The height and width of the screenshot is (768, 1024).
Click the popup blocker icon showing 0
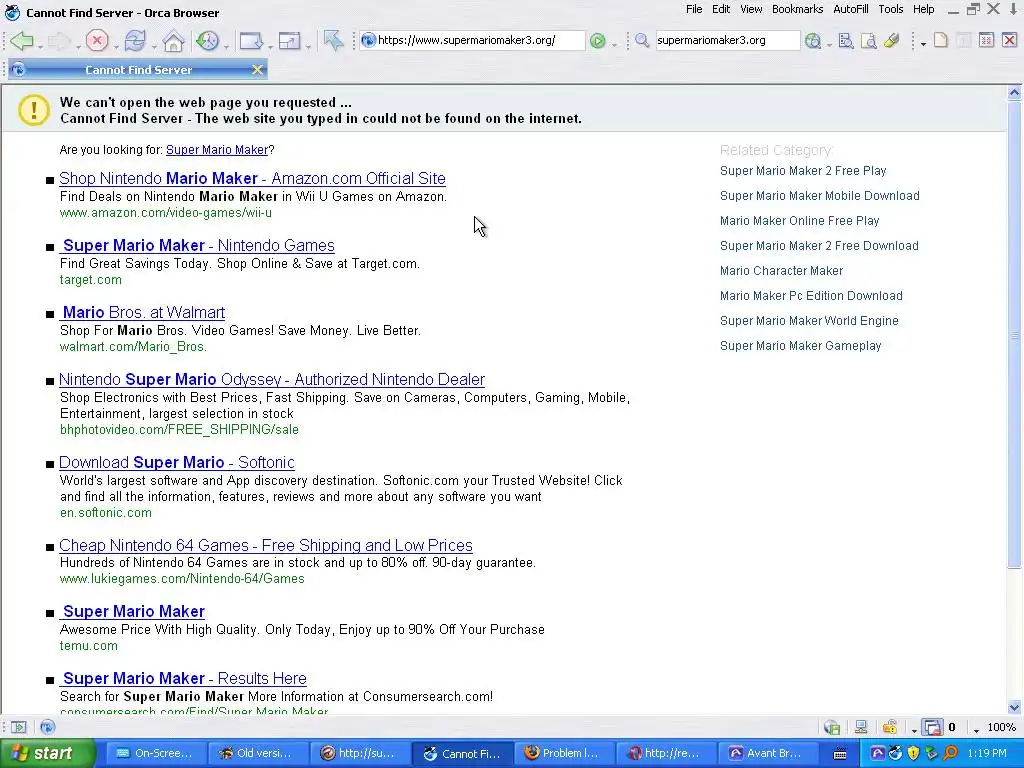933,727
